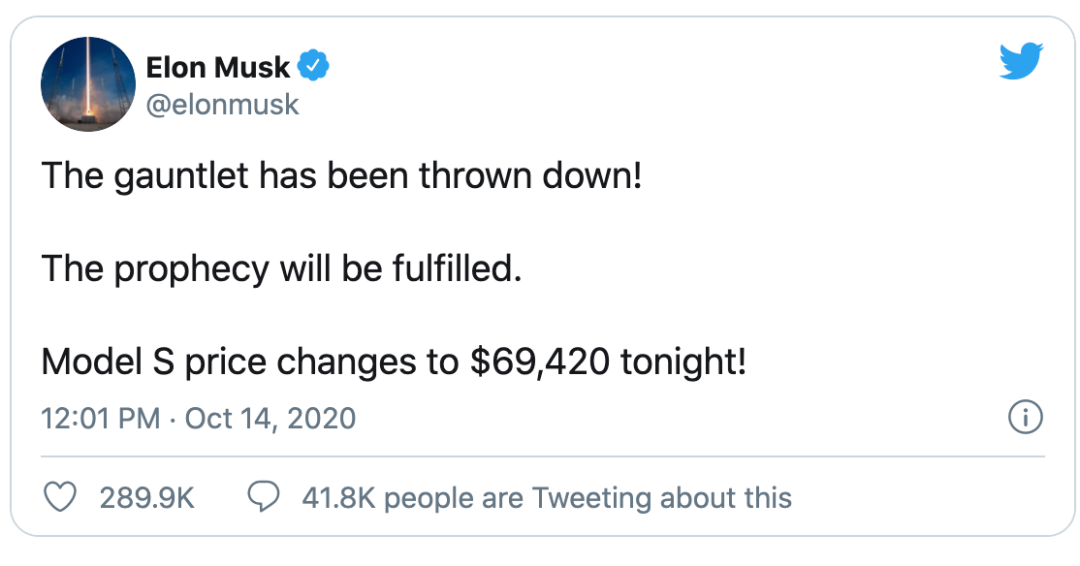Click the Twitter bird logo
Image resolution: width=1080 pixels, height=566 pixels.
point(1021,61)
